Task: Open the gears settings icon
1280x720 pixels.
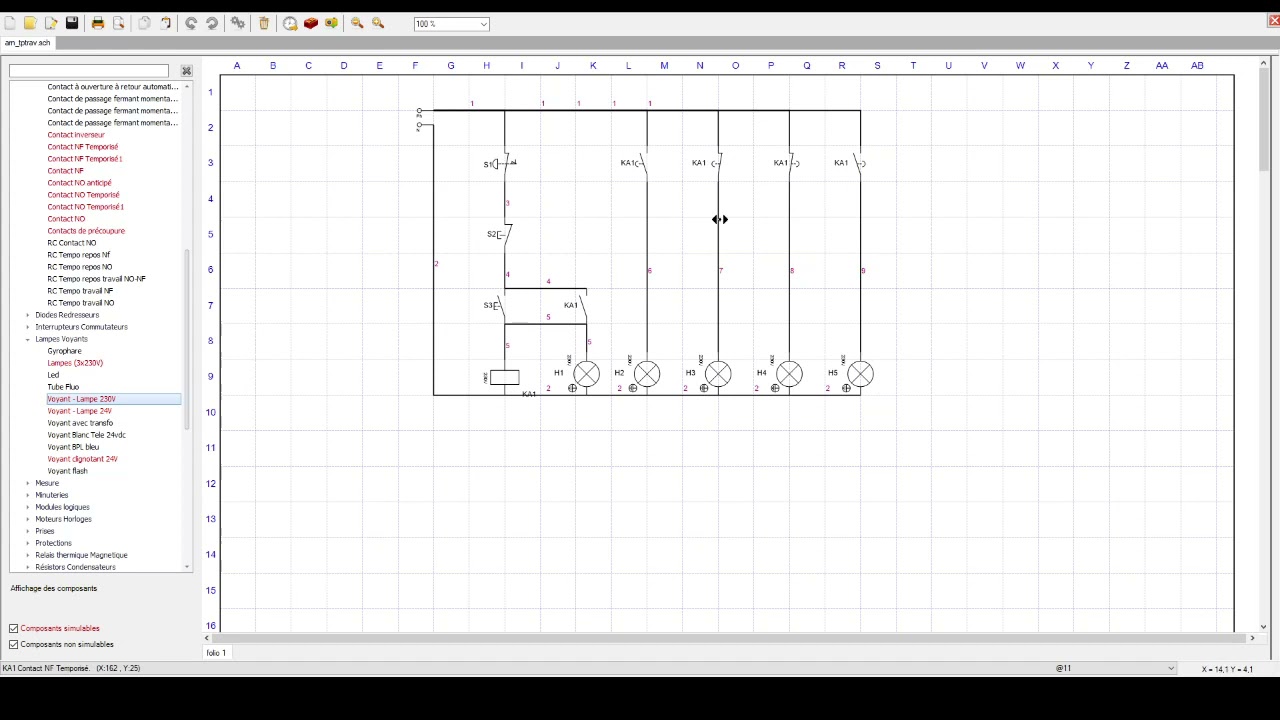Action: click(238, 23)
